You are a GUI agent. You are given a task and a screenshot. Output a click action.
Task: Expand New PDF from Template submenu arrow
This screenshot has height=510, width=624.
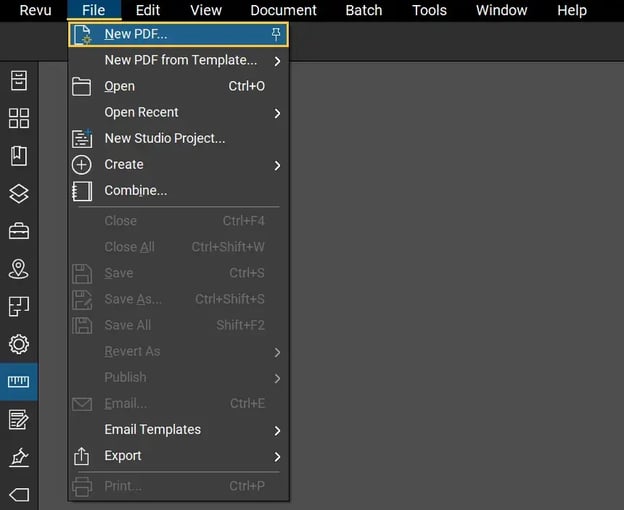pos(277,61)
